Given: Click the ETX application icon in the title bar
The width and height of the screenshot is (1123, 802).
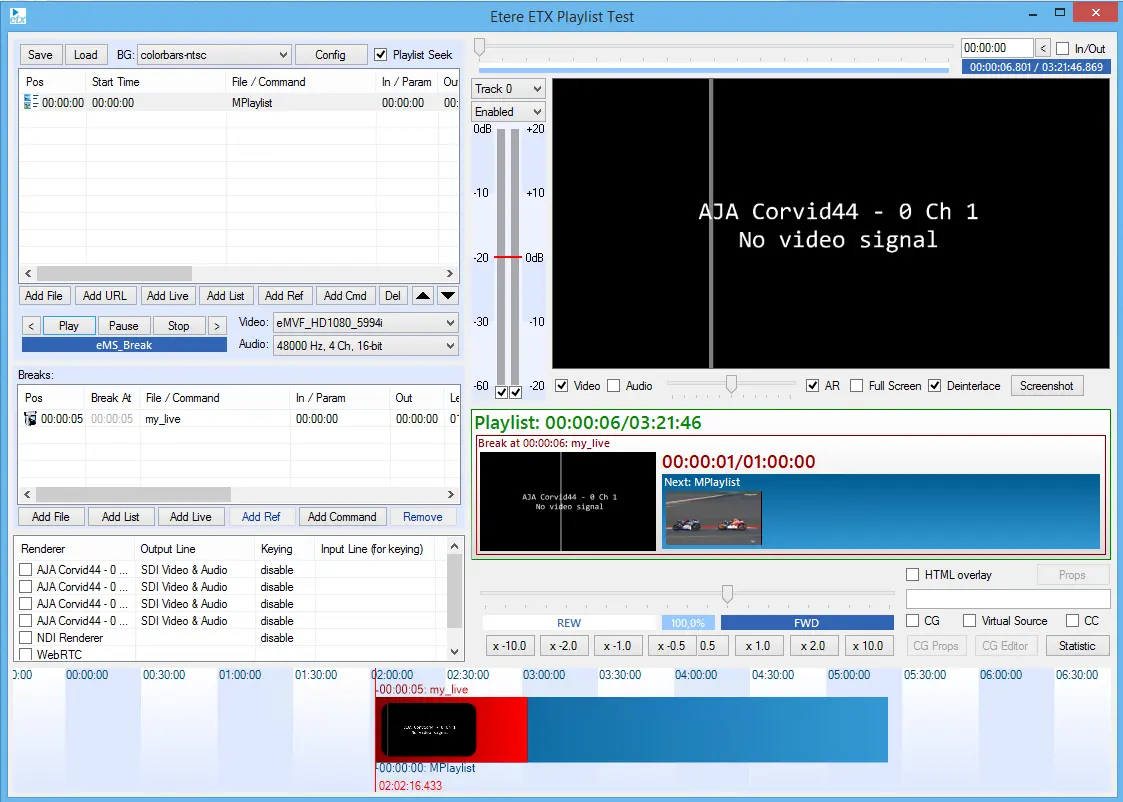Looking at the screenshot, I should 18,16.
